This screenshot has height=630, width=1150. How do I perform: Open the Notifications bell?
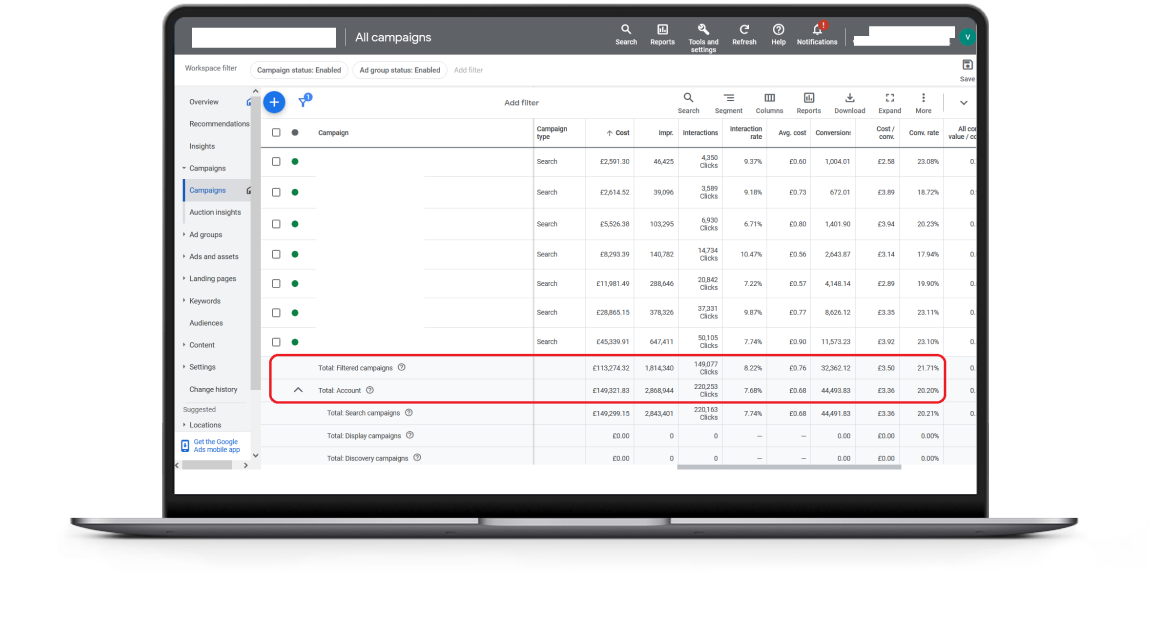[817, 31]
